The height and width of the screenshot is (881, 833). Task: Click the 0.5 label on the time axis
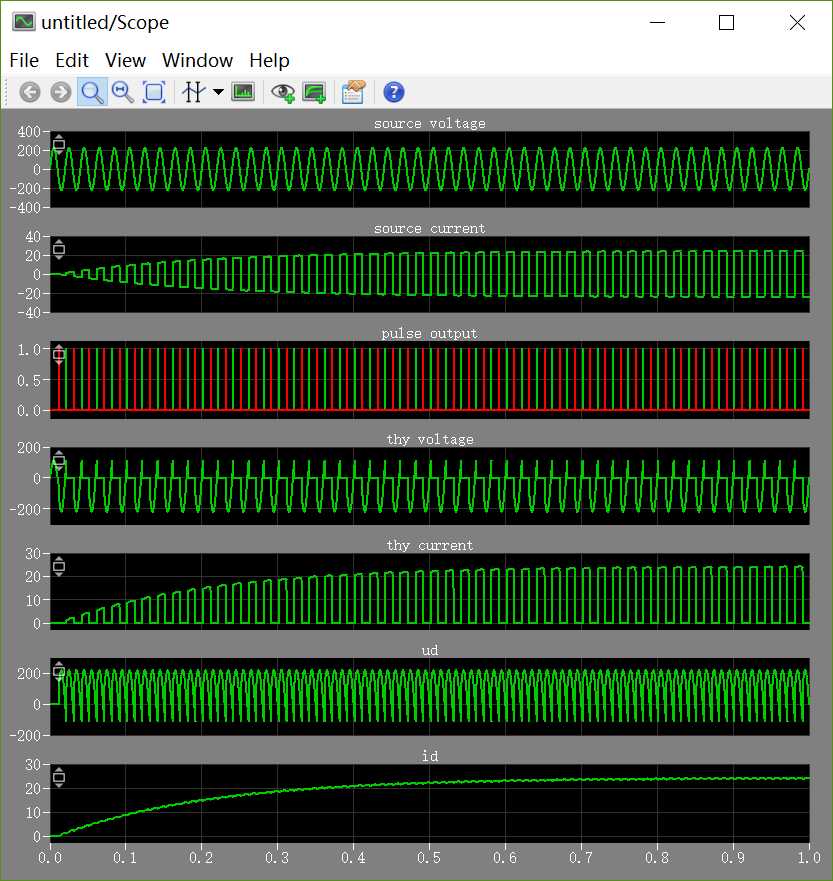pos(429,858)
